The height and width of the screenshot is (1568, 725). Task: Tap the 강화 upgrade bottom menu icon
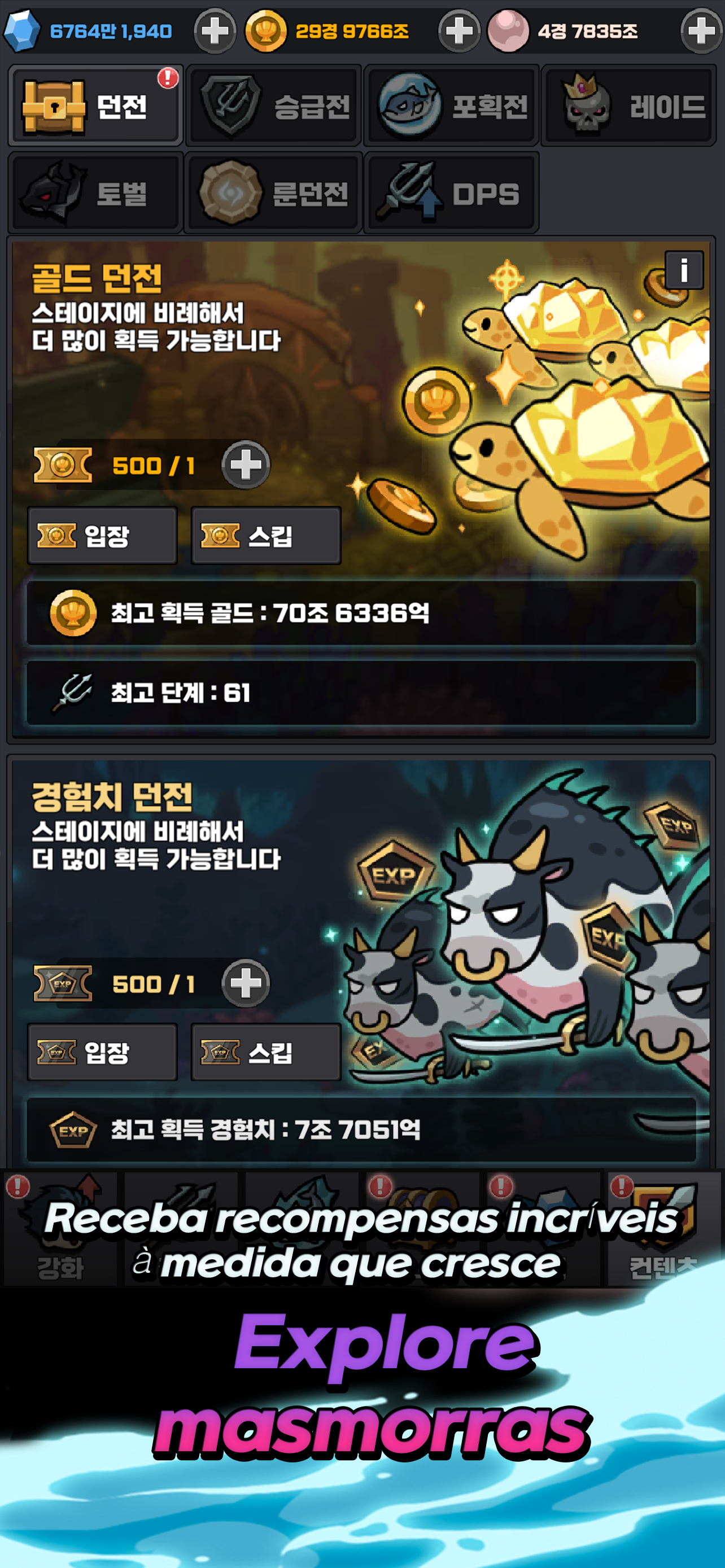click(x=60, y=1228)
